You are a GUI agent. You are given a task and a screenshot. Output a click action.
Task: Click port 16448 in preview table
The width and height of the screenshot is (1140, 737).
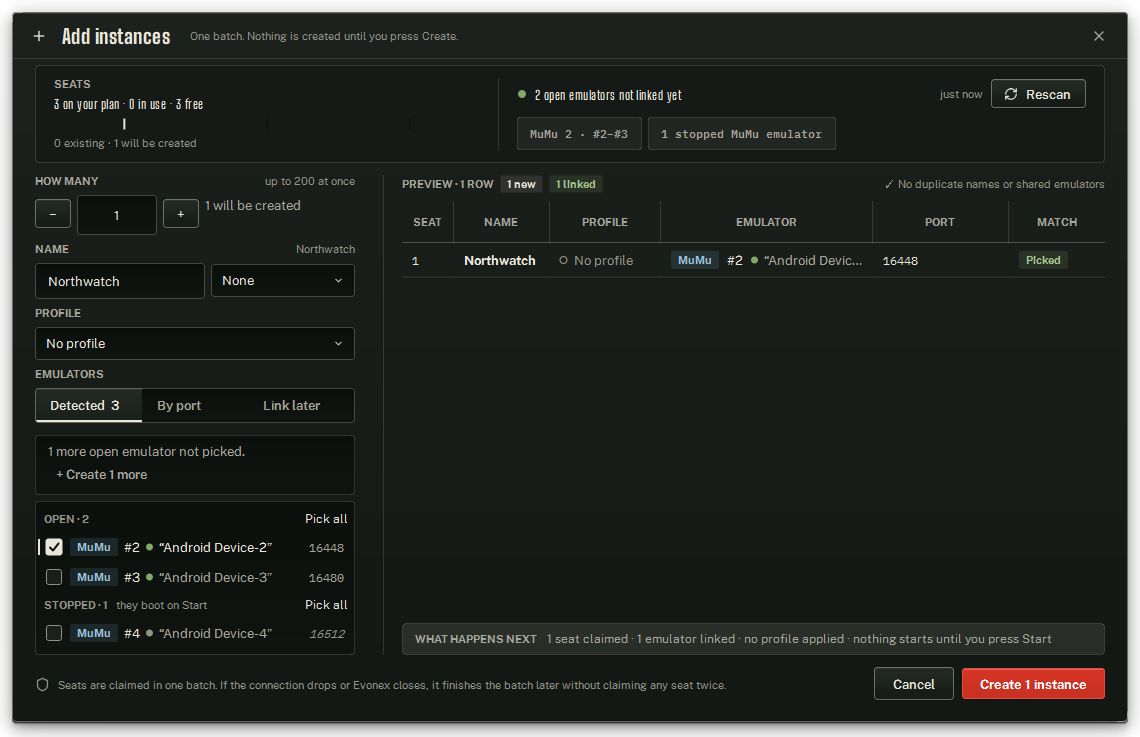click(900, 261)
